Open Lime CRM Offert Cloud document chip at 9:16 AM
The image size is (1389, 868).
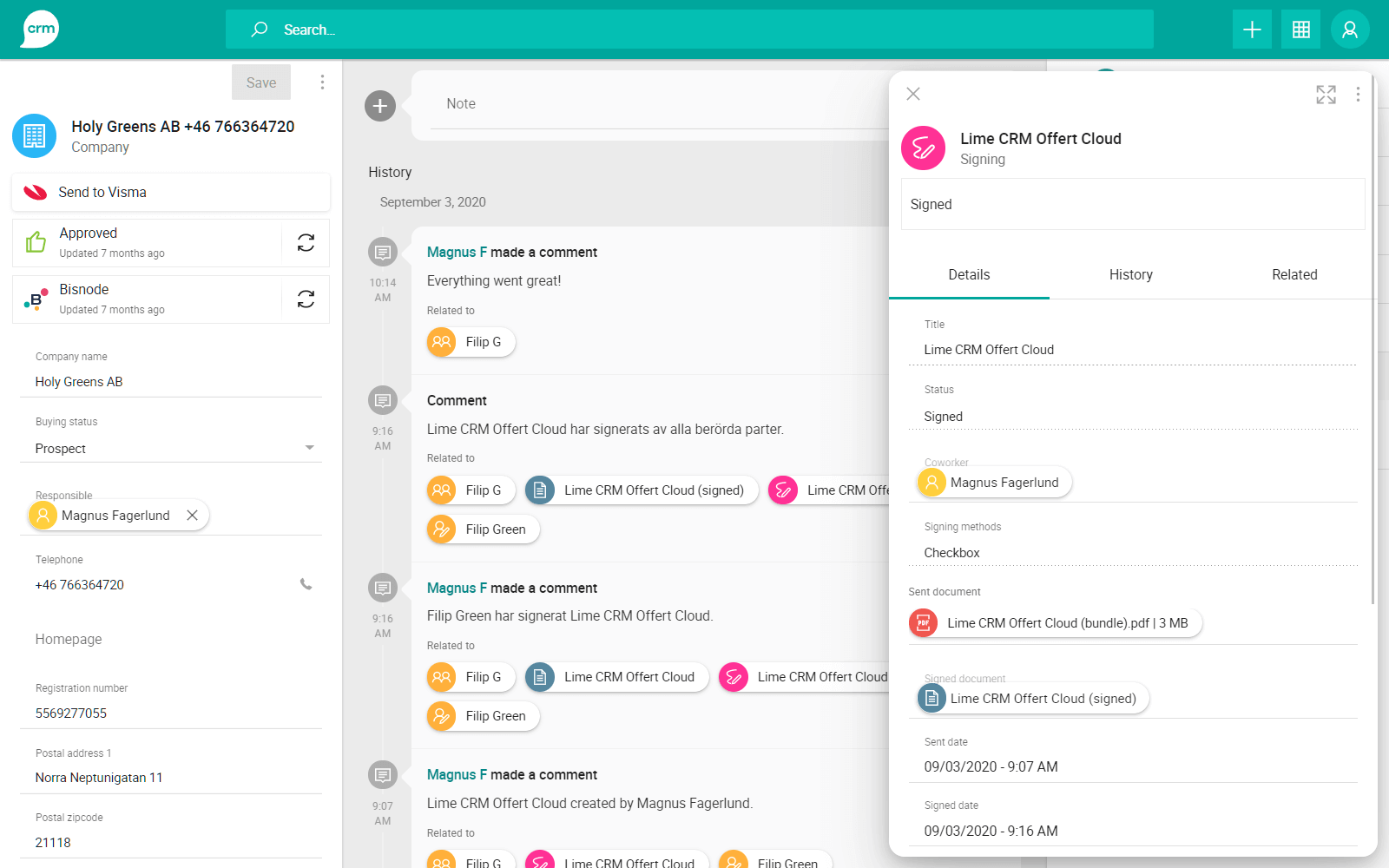tap(616, 677)
